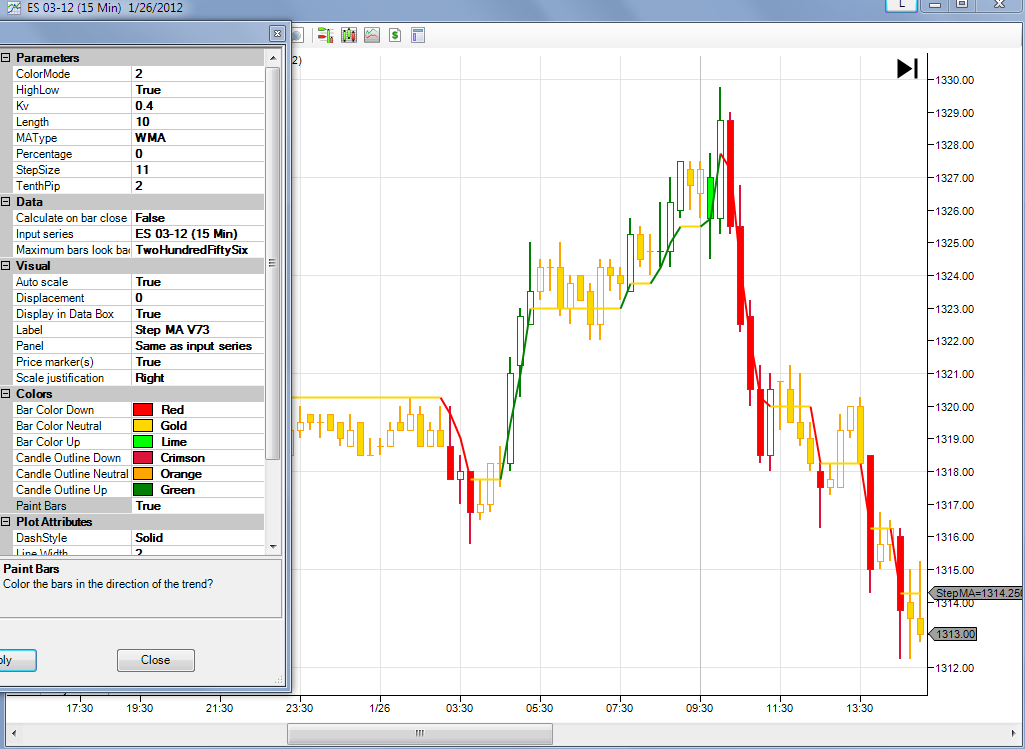Click StepMA=1314.25 price marker
Viewport: 1025px width, 749px height.
point(977,593)
